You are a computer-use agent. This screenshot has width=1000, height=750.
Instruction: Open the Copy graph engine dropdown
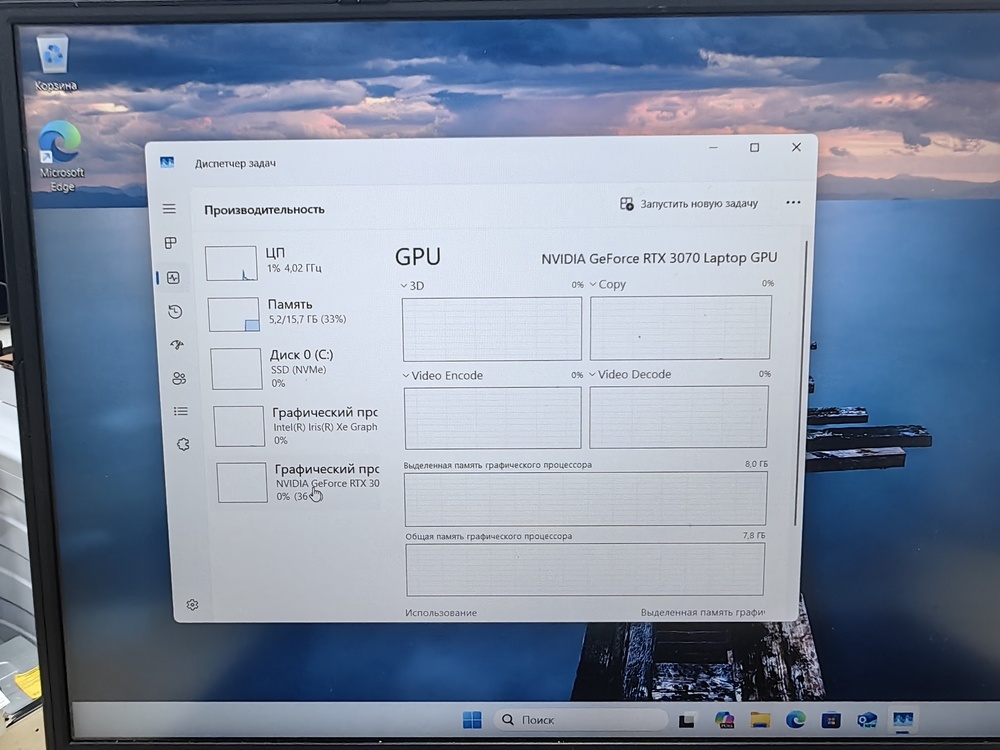[607, 285]
